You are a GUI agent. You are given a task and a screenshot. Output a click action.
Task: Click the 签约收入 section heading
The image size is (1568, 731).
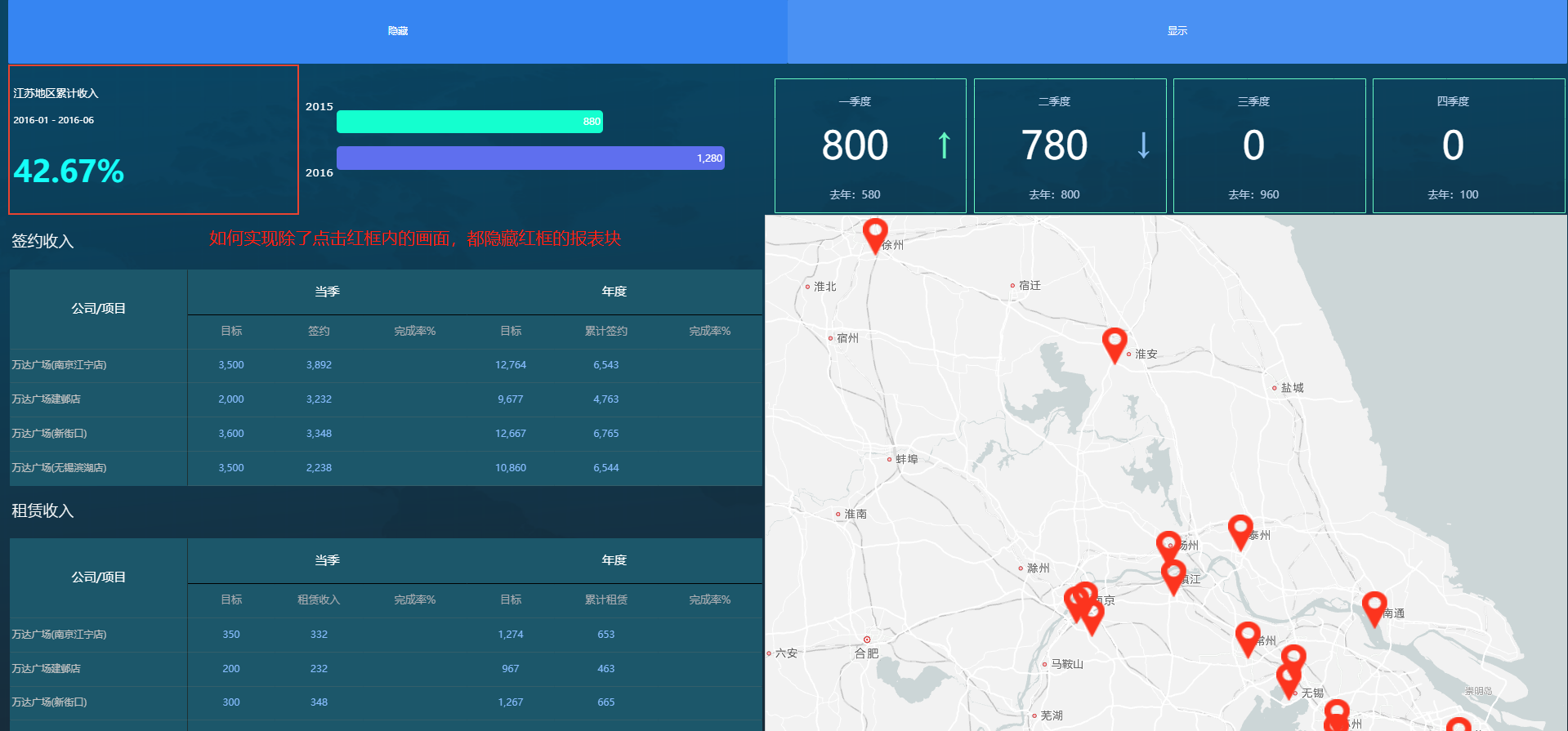pyautogui.click(x=42, y=241)
